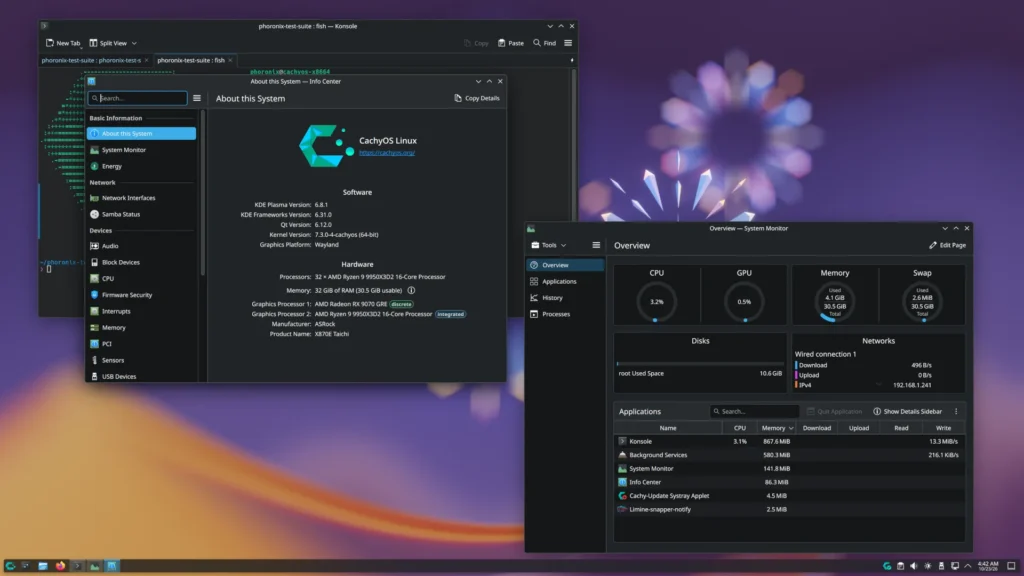Click the Applications search box in System Monitor
Screen dimensions: 1024x576
(754, 411)
